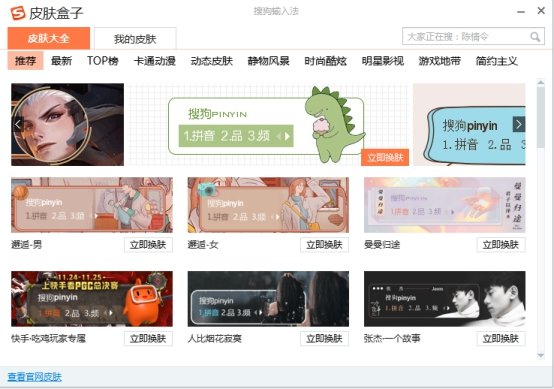Open the 明星影视 category

(383, 61)
